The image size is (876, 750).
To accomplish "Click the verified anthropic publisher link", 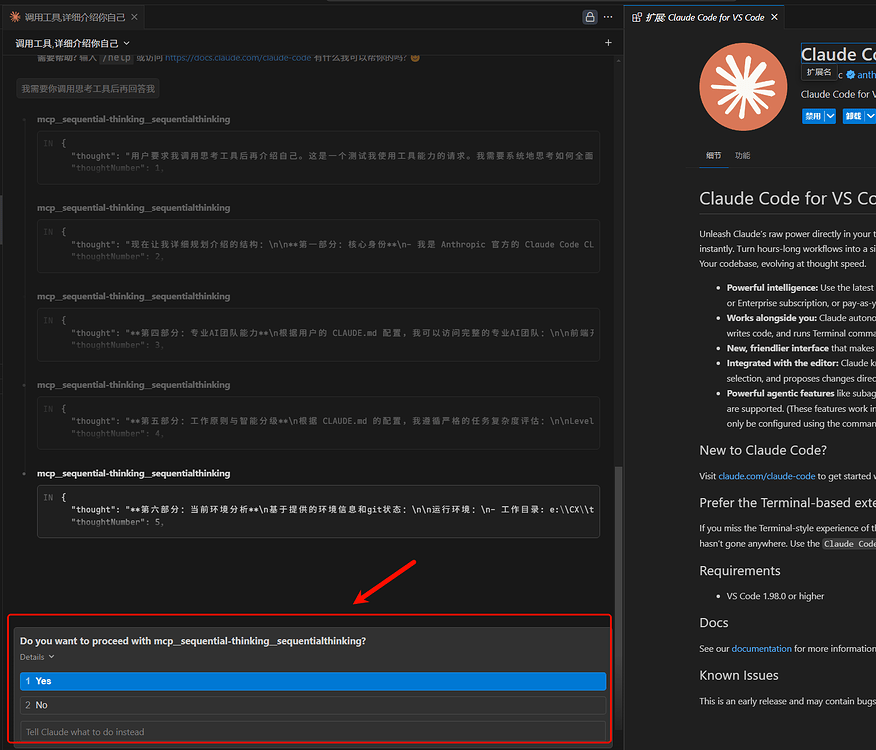I will coord(860,75).
